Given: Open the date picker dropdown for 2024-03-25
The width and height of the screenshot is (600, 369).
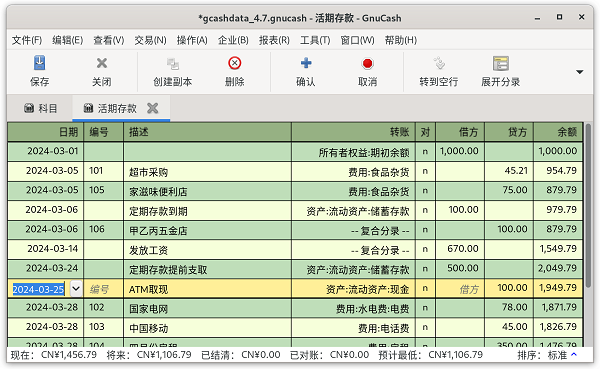Looking at the screenshot, I should (x=76, y=289).
